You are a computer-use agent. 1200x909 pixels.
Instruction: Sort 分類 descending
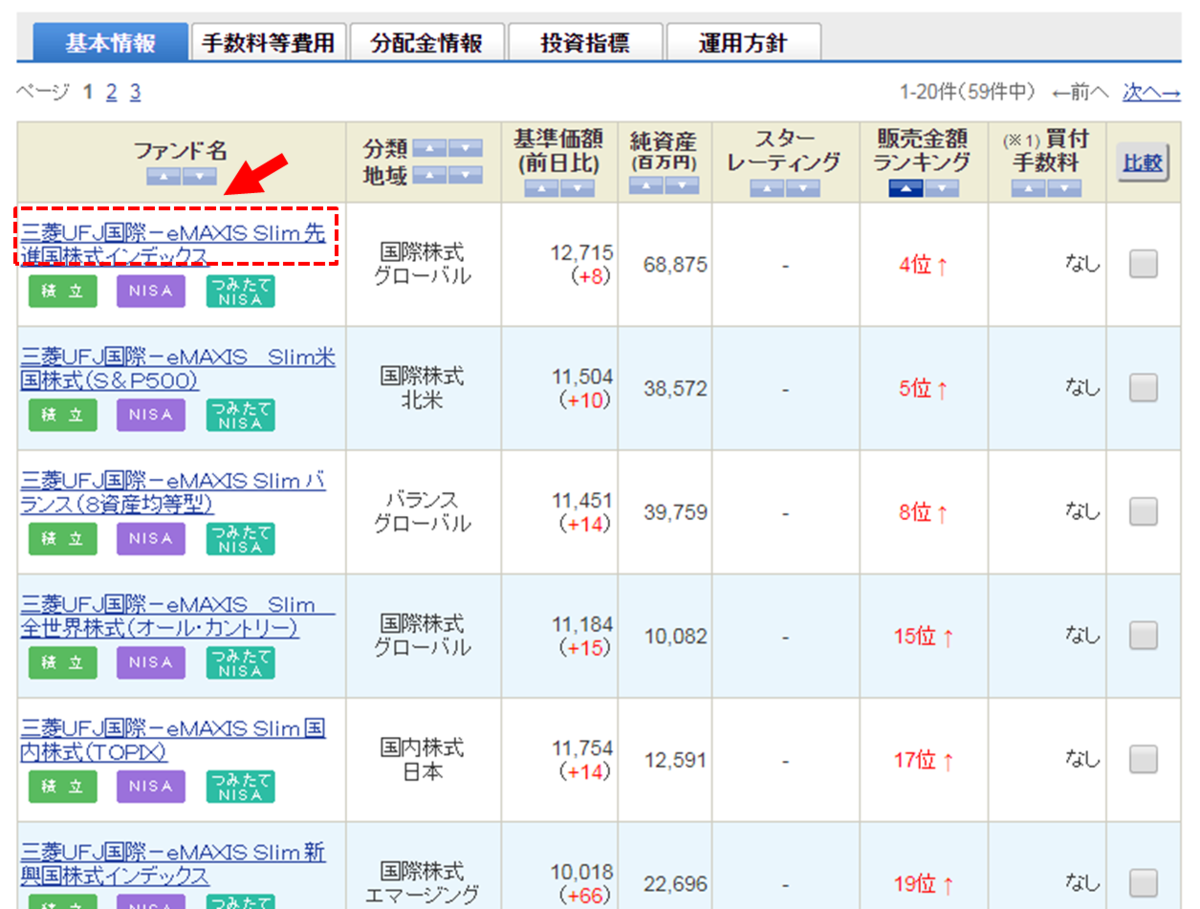(466, 148)
